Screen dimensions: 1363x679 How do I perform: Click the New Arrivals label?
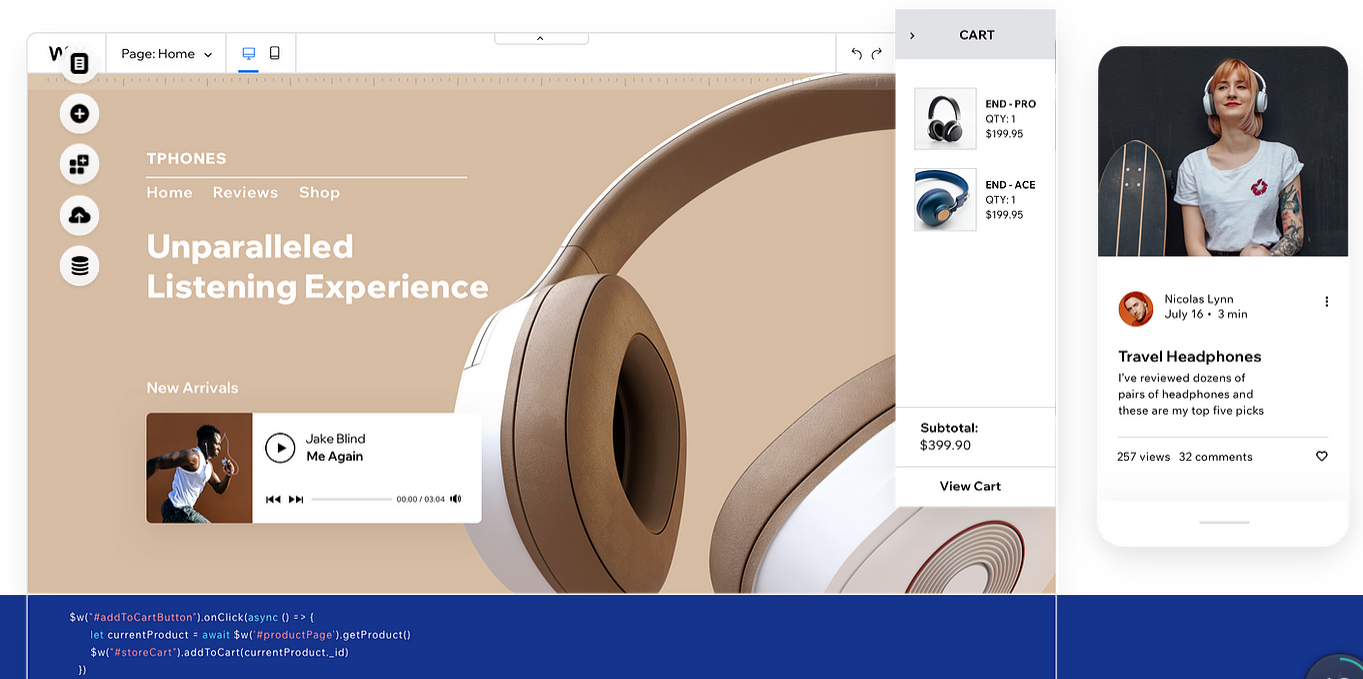coord(192,388)
